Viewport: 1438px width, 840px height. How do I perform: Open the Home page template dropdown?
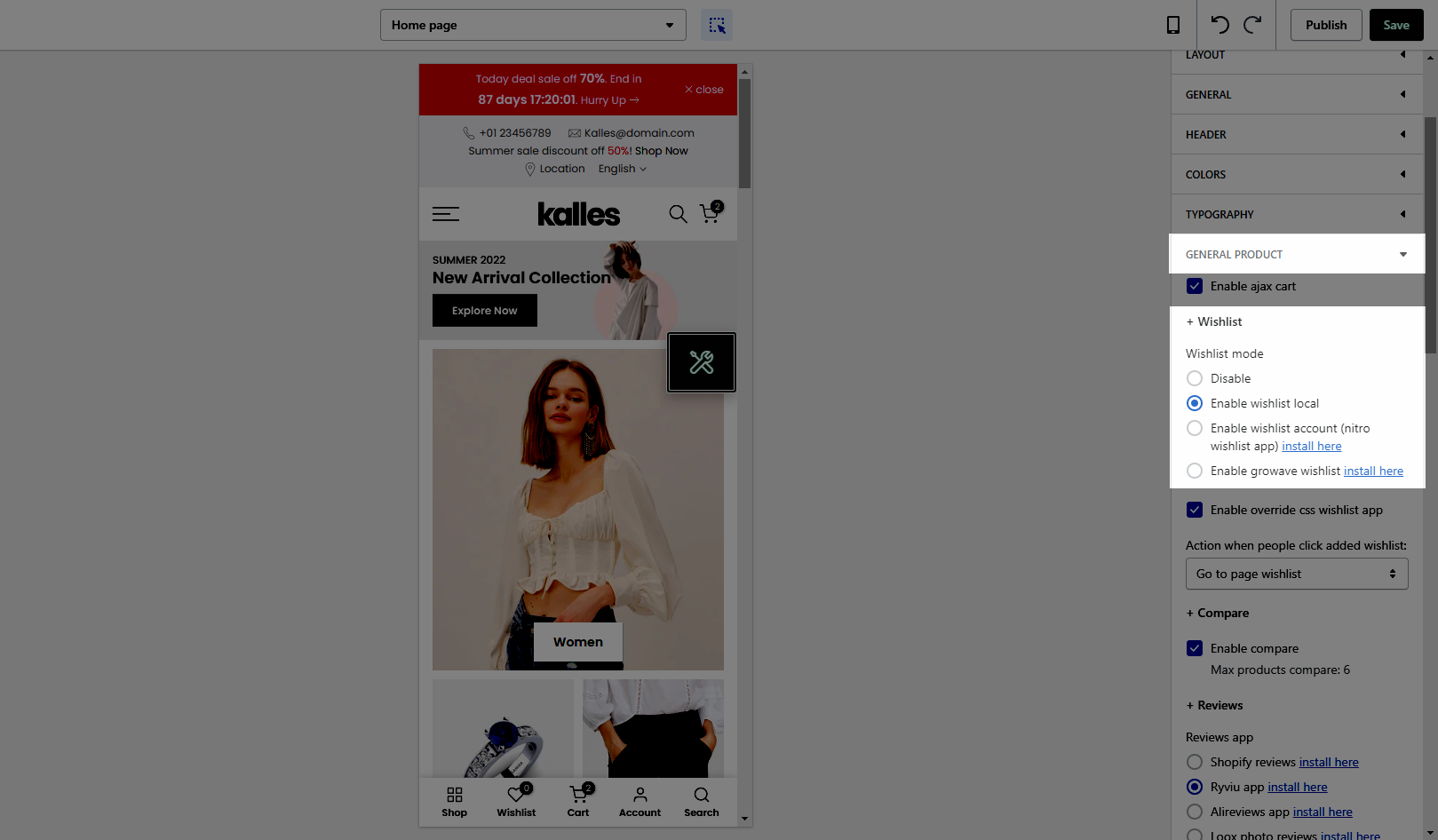point(533,25)
